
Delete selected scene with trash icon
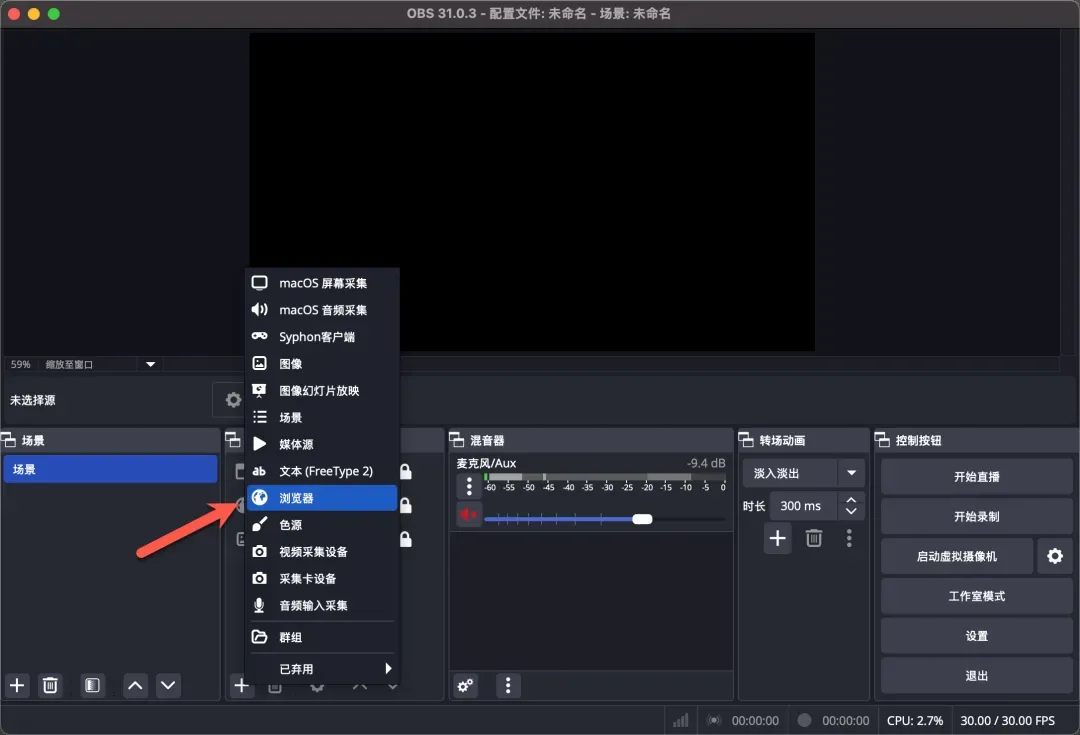(x=50, y=685)
